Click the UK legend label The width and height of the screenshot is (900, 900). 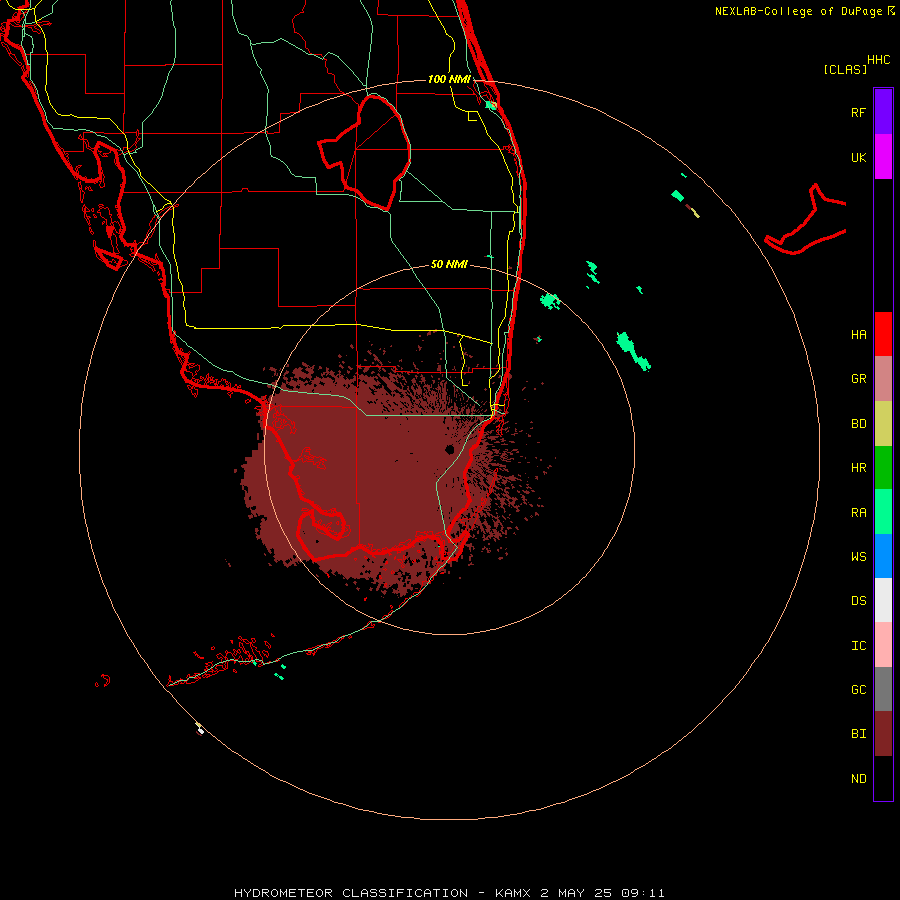pos(858,158)
